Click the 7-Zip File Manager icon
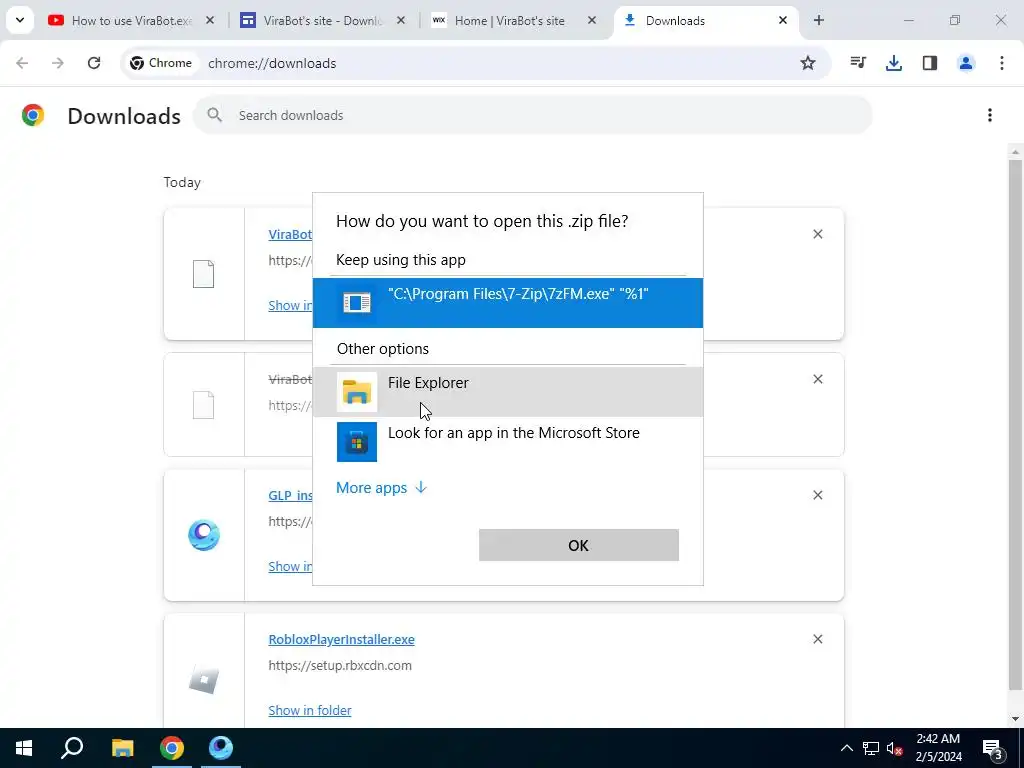The image size is (1024, 768). [357, 302]
